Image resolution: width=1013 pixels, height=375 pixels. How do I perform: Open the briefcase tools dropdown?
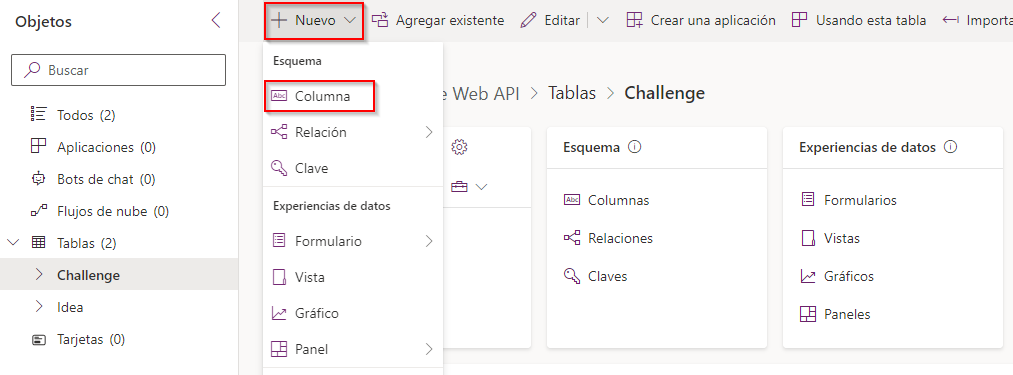click(x=468, y=187)
